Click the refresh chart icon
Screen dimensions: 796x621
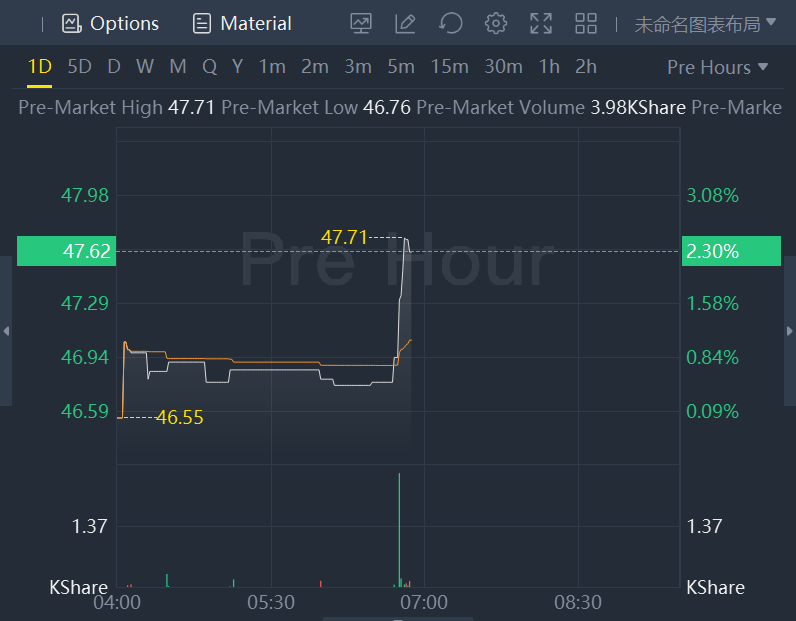point(451,23)
